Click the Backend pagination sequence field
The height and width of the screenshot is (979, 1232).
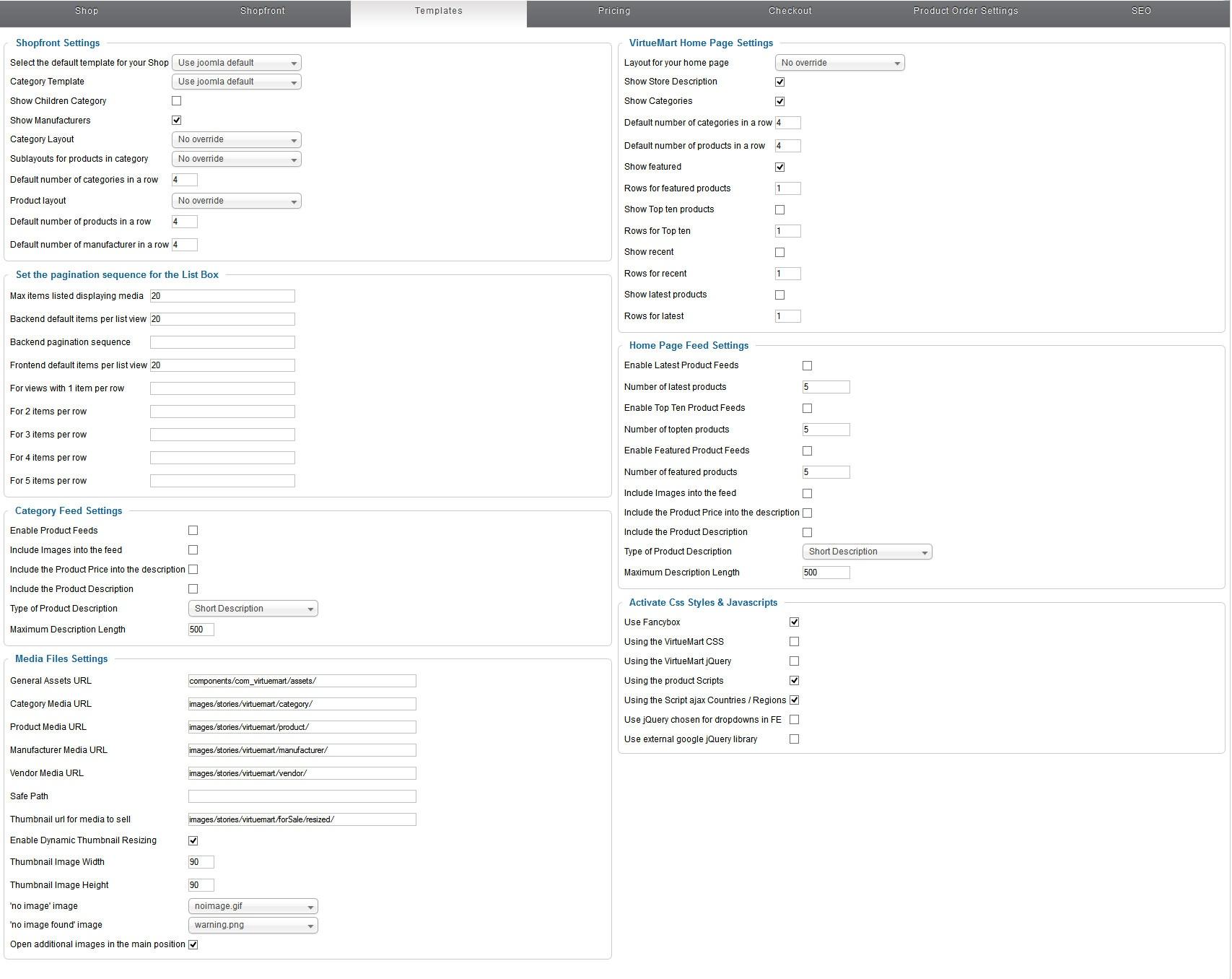[222, 342]
